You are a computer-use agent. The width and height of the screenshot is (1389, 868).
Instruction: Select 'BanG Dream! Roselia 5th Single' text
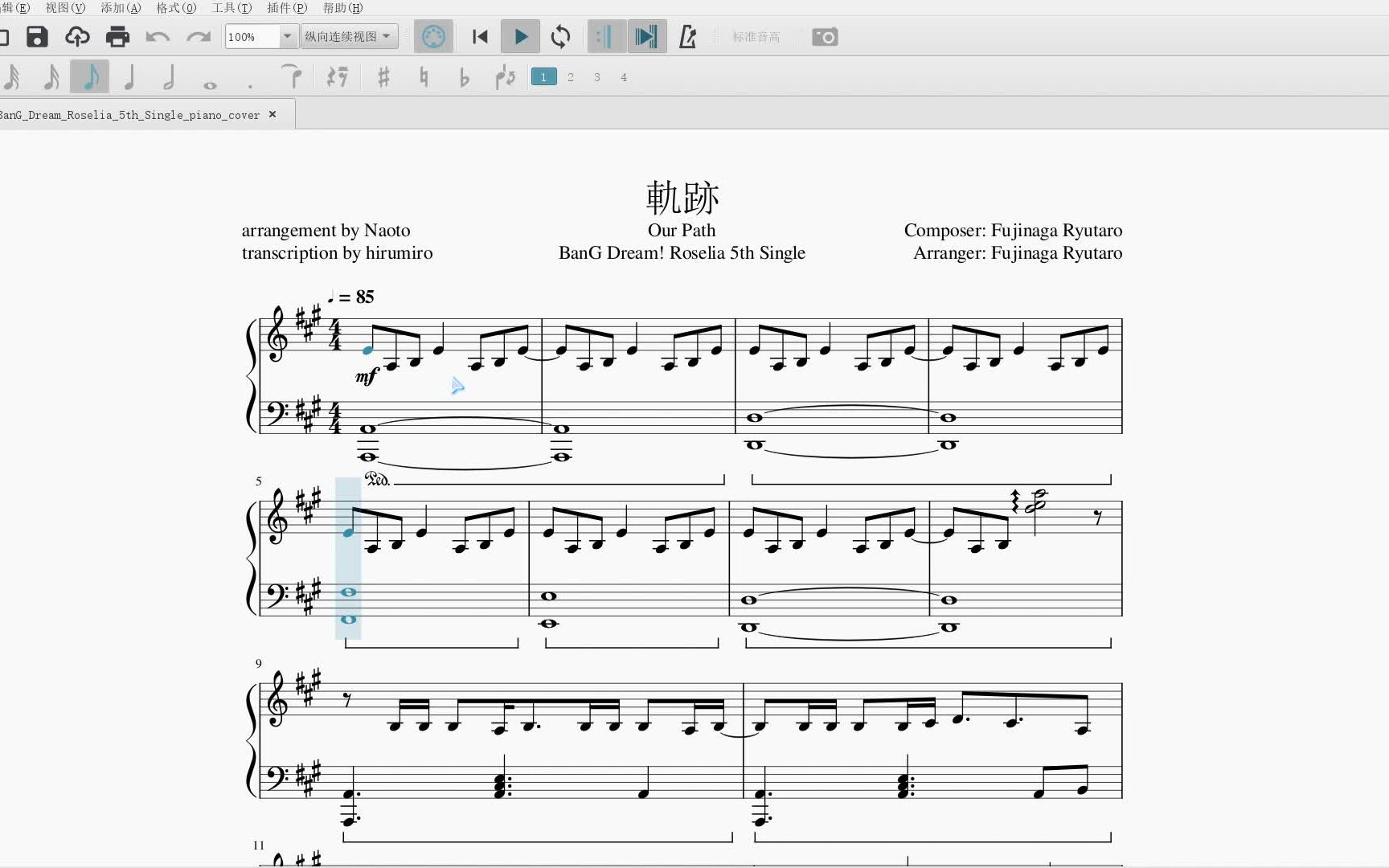tap(682, 252)
